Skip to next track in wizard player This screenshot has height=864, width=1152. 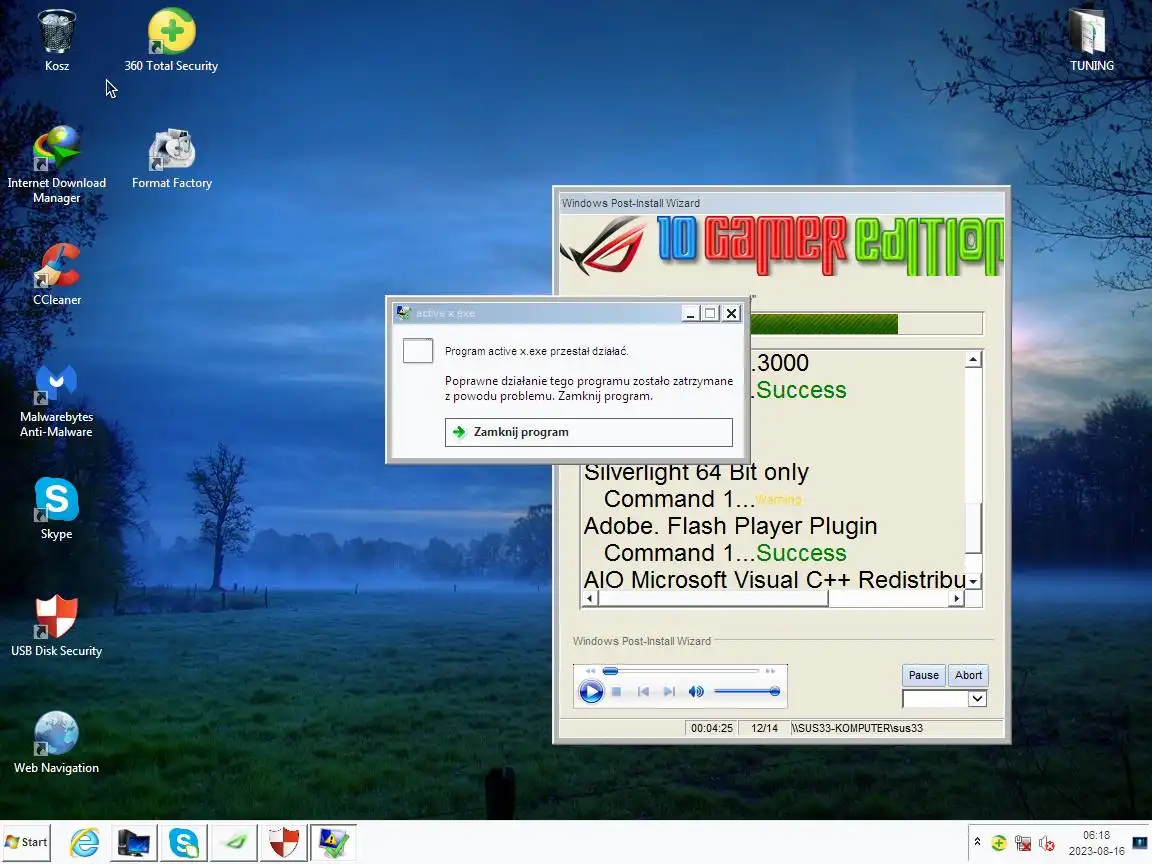coord(669,691)
